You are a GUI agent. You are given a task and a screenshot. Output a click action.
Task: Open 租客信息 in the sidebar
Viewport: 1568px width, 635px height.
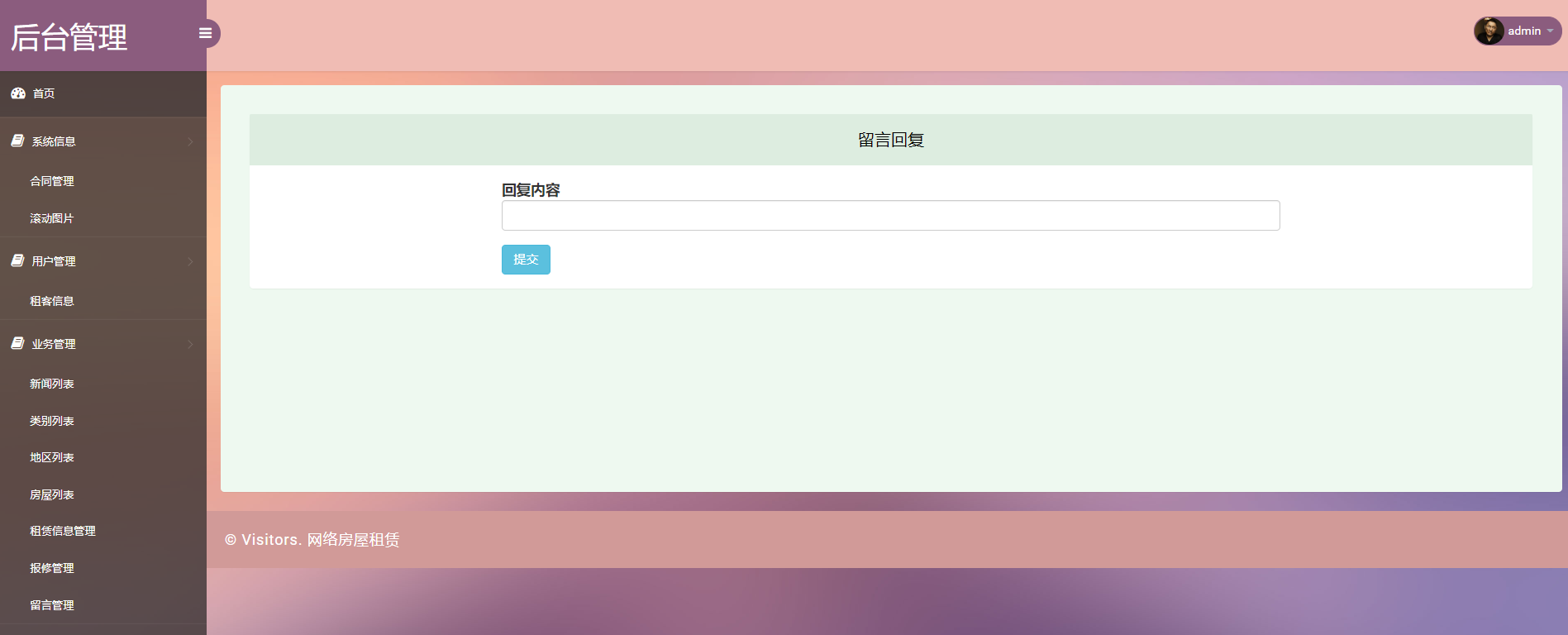(x=52, y=301)
